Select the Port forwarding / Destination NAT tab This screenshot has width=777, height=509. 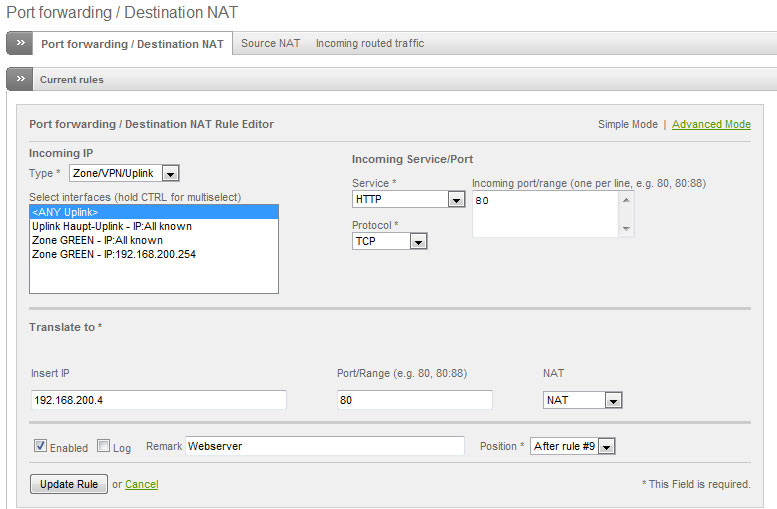click(132, 44)
